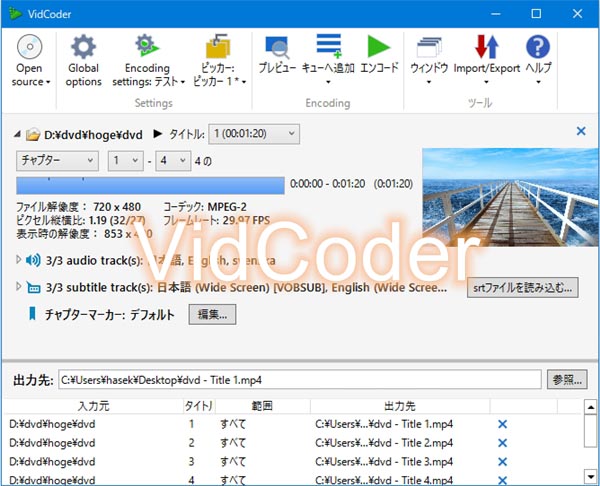
Task: Click Import/Export arrows icon
Action: coord(487,47)
